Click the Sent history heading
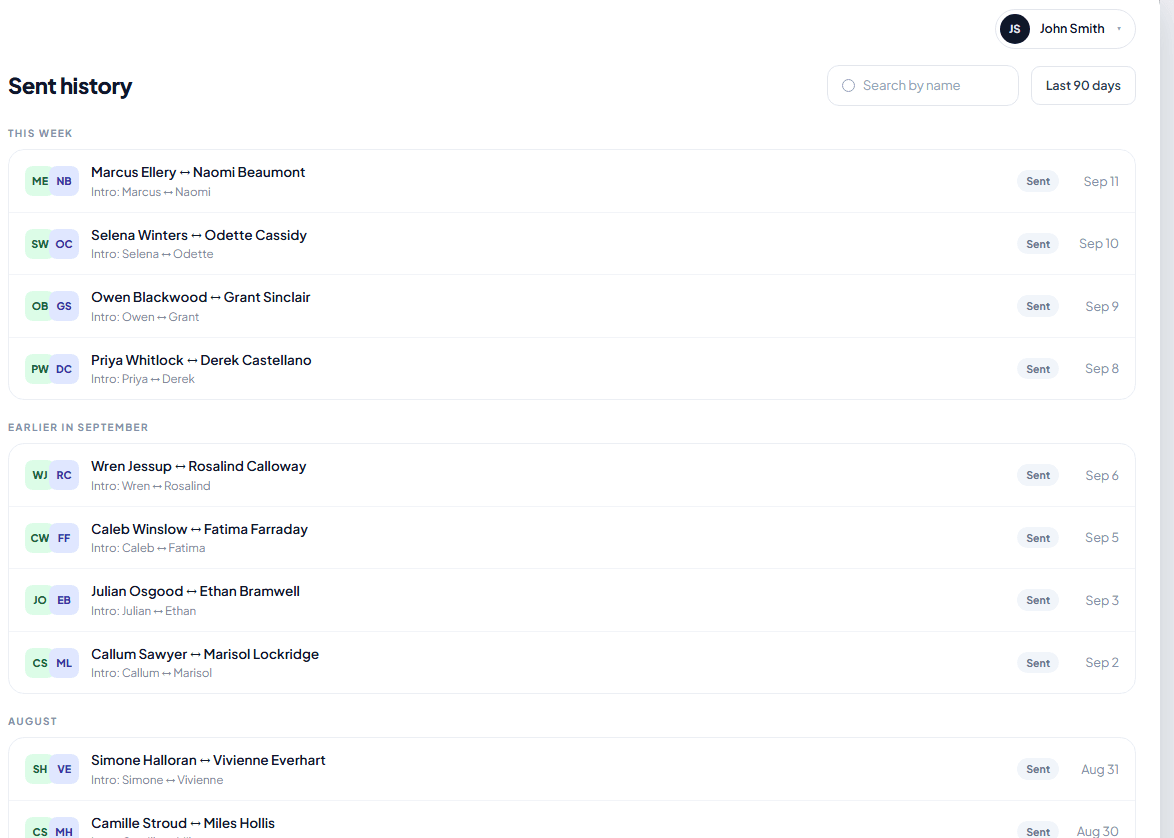 click(x=70, y=86)
